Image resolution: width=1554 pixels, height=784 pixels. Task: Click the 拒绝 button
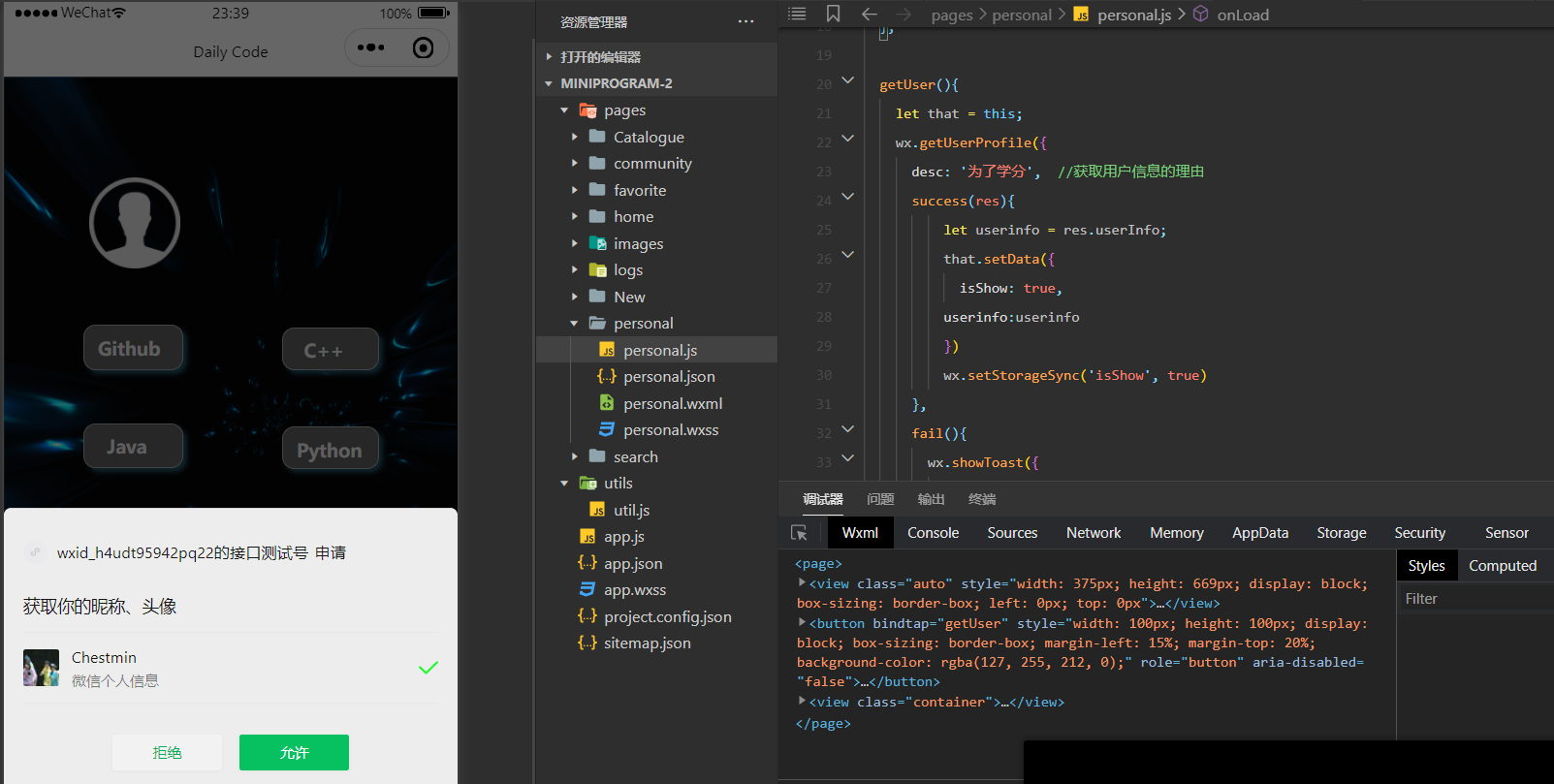(167, 752)
